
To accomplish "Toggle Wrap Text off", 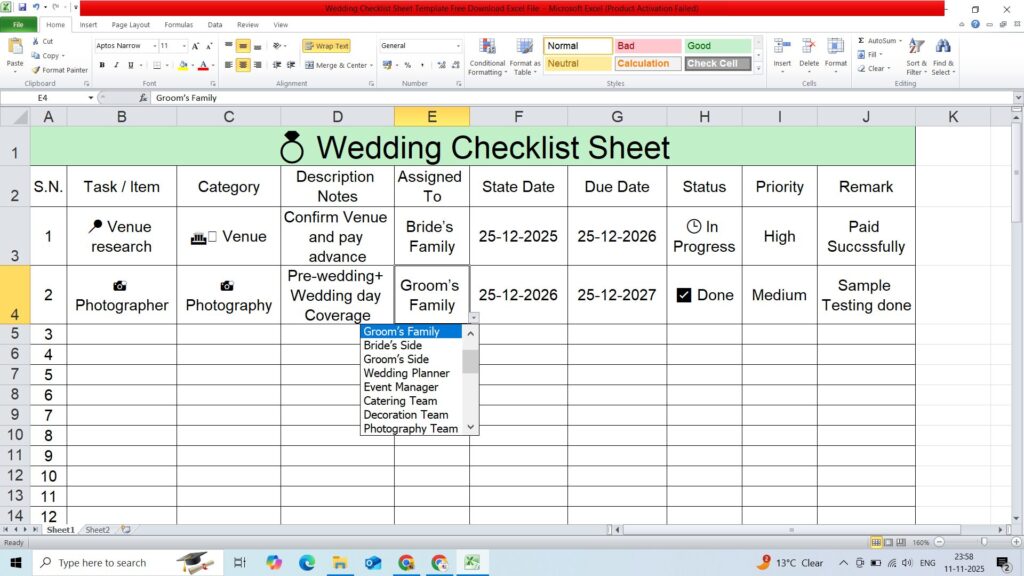I will pyautogui.click(x=326, y=46).
